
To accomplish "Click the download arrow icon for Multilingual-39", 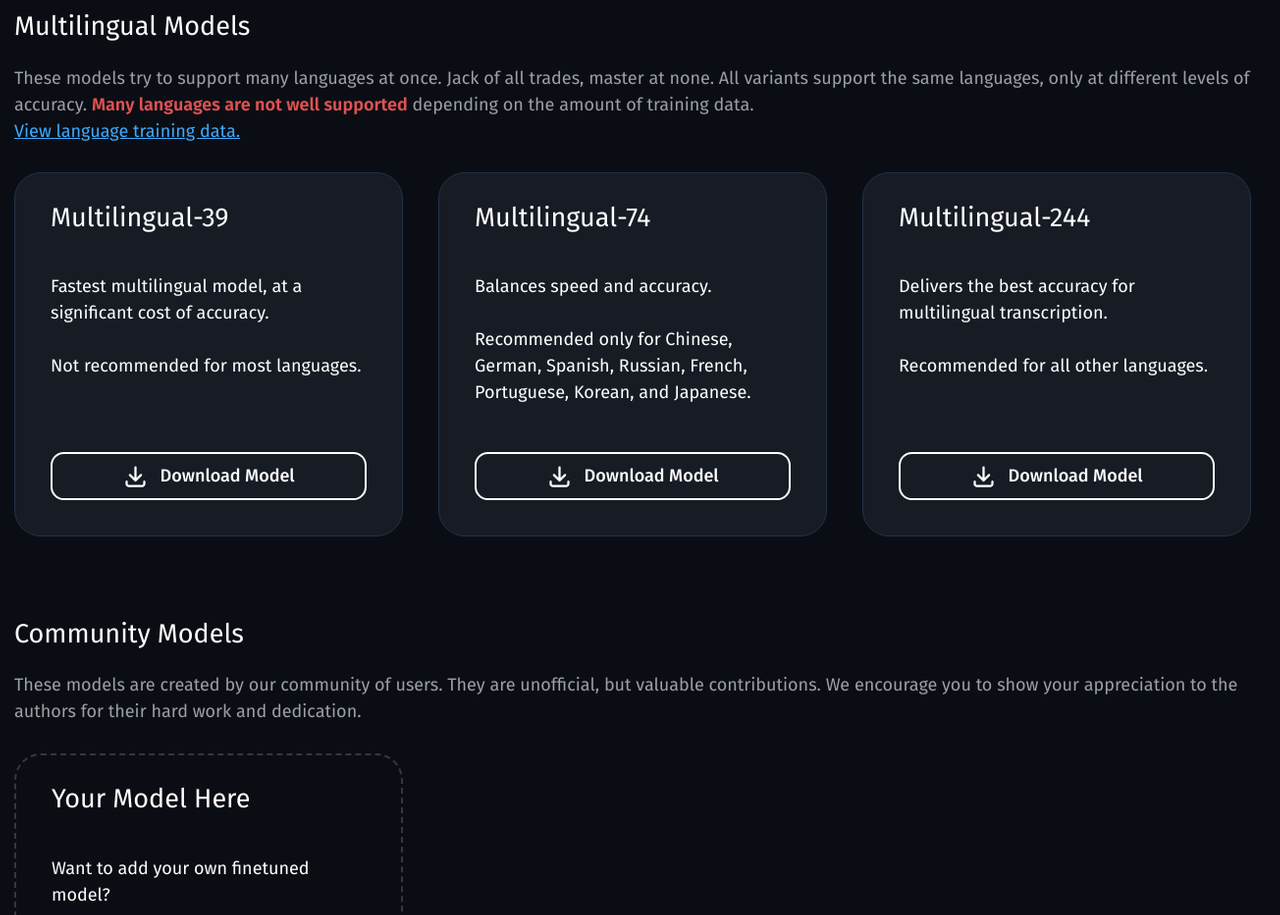I will coord(135,476).
